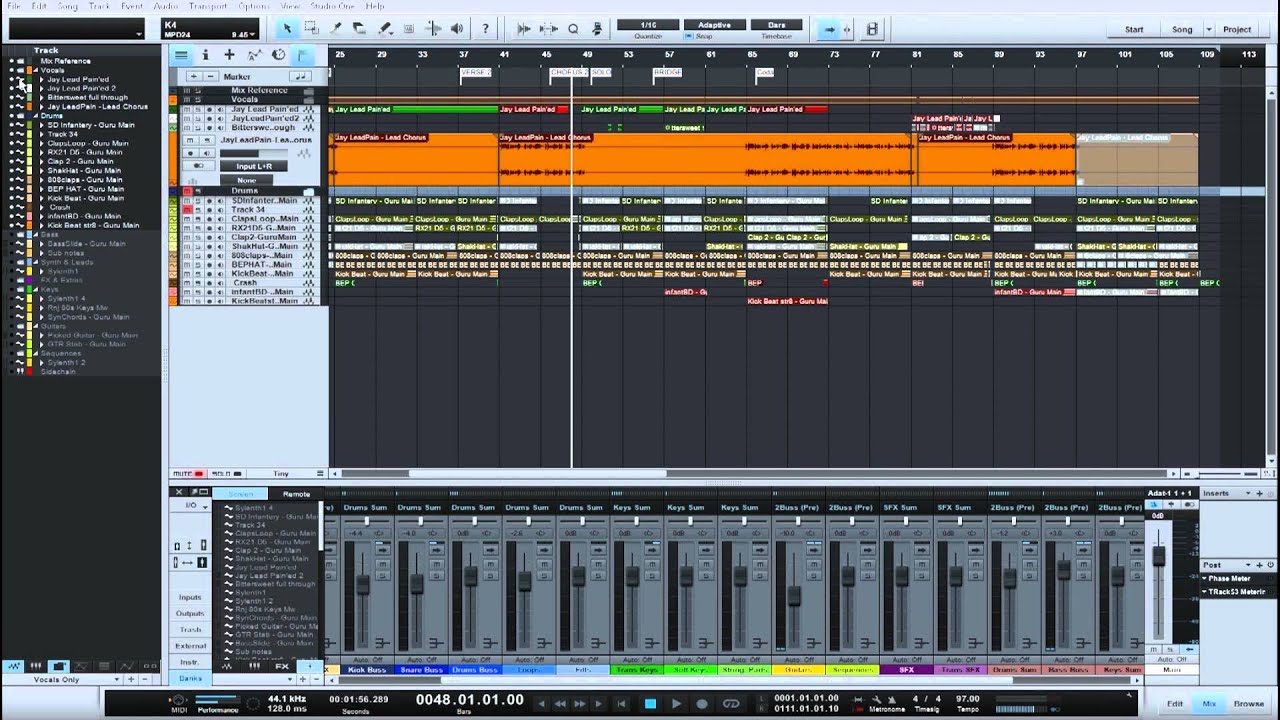Open the track inspector info icon

205,55
